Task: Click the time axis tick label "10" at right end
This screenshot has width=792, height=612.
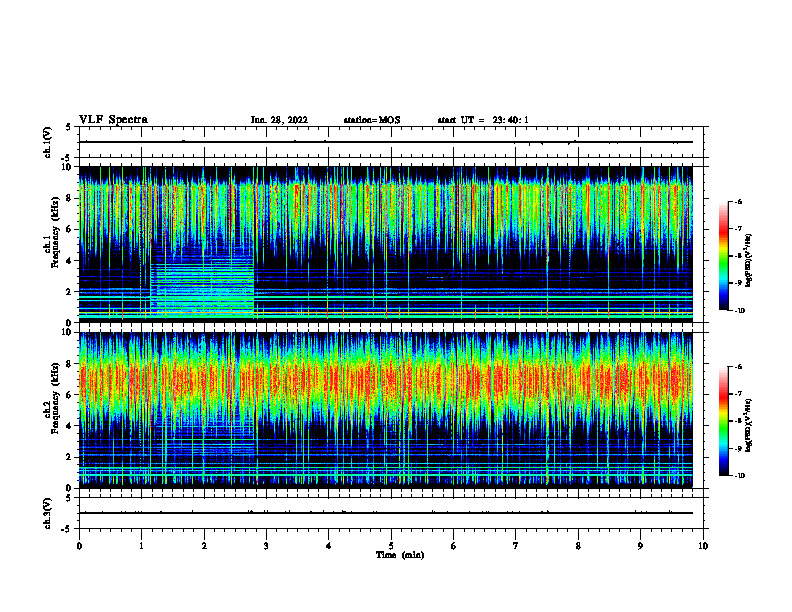Action: [x=703, y=546]
